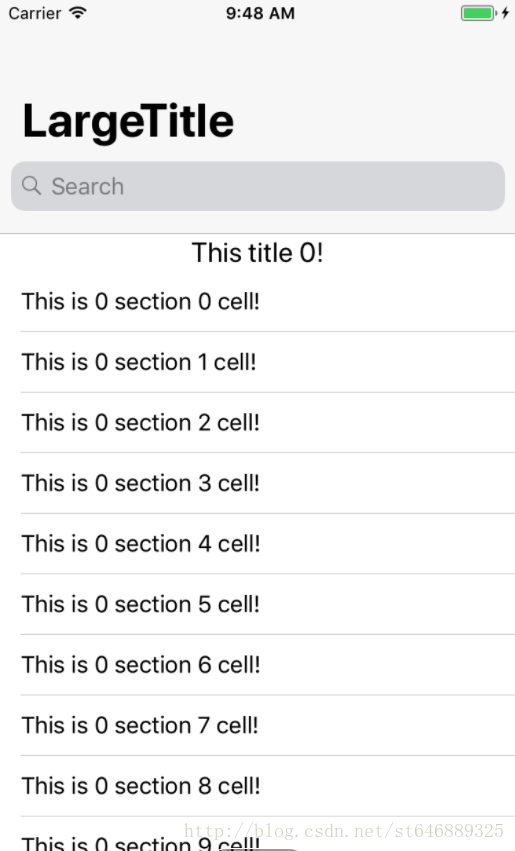Focus the Search text field
Image resolution: width=515 pixels, height=851 pixels.
[258, 186]
